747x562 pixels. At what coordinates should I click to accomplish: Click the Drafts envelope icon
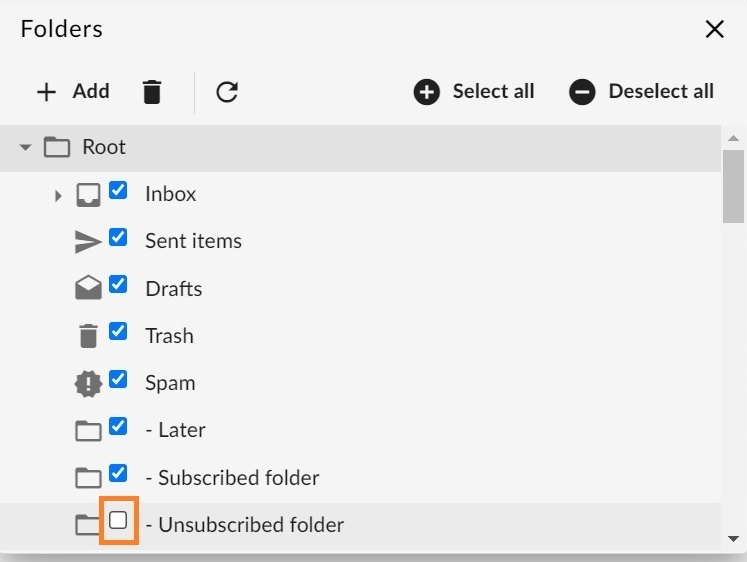coord(88,288)
